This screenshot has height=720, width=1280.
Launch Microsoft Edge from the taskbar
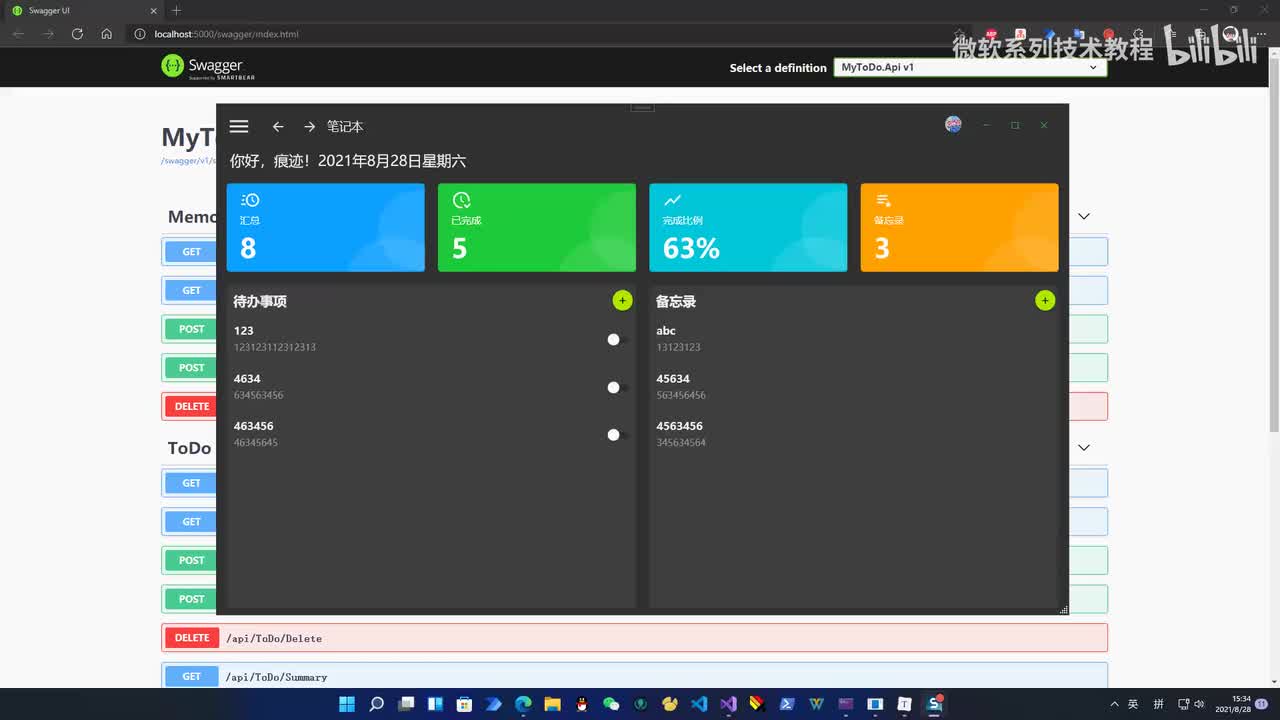523,704
